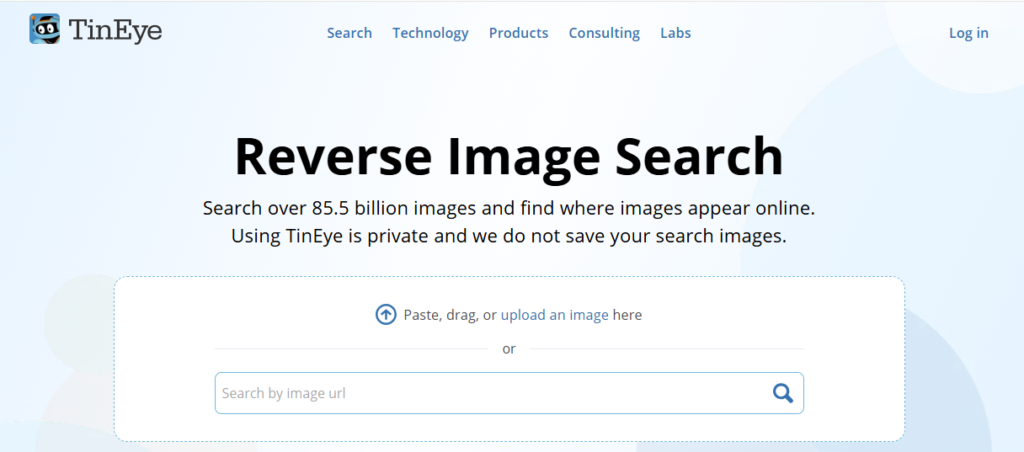The height and width of the screenshot is (452, 1024).
Task: Click the TinEye wordmark text
Action: [x=115, y=30]
